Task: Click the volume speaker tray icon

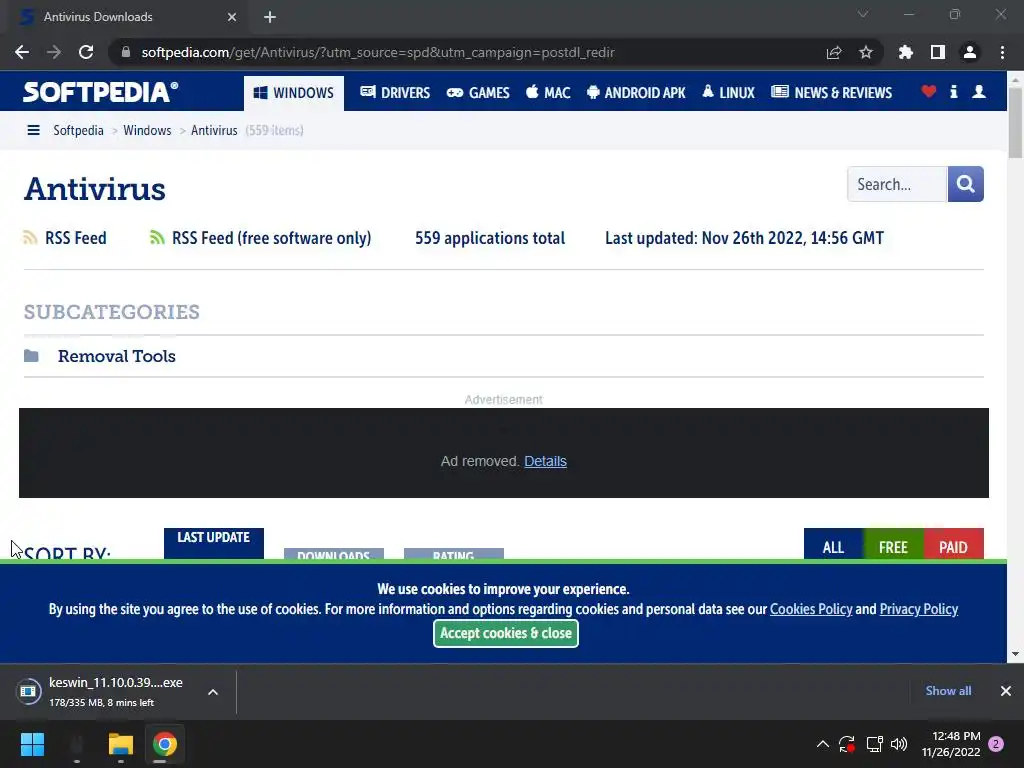Action: click(899, 744)
